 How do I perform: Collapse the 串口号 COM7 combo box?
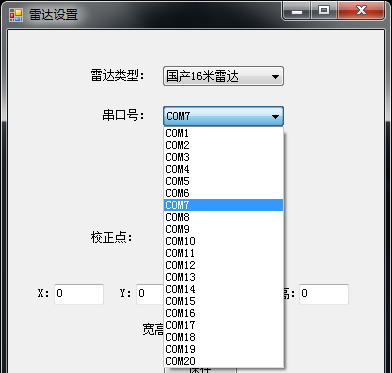(x=223, y=116)
